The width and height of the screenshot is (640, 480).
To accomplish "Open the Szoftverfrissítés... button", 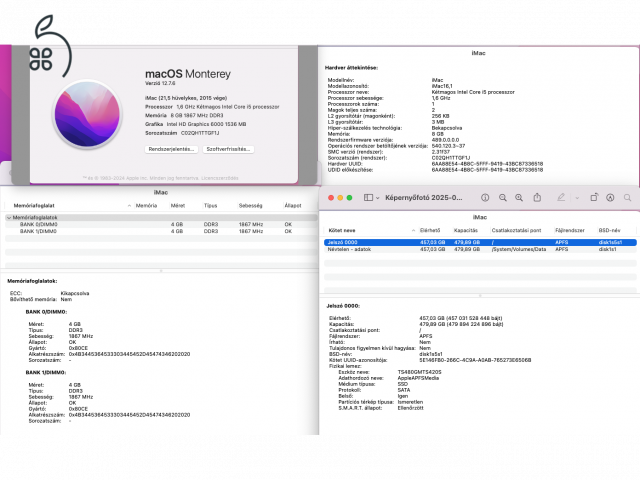I will click(229, 149).
